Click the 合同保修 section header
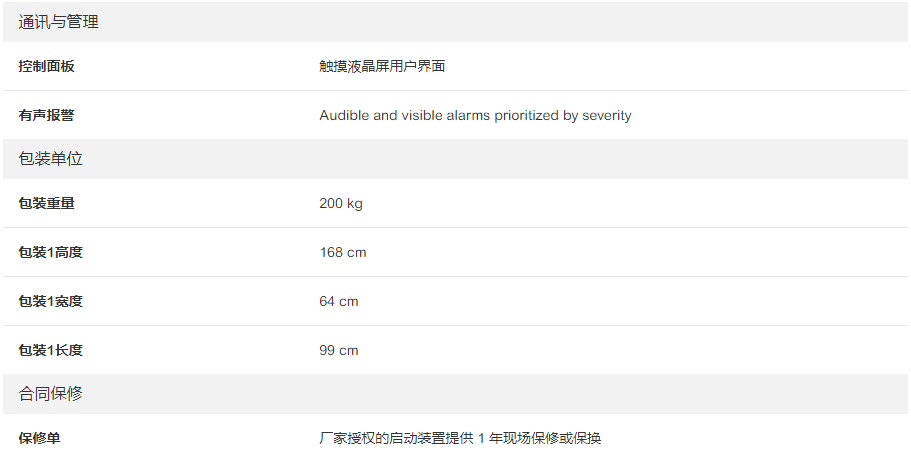The image size is (911, 473). pyautogui.click(x=50, y=394)
